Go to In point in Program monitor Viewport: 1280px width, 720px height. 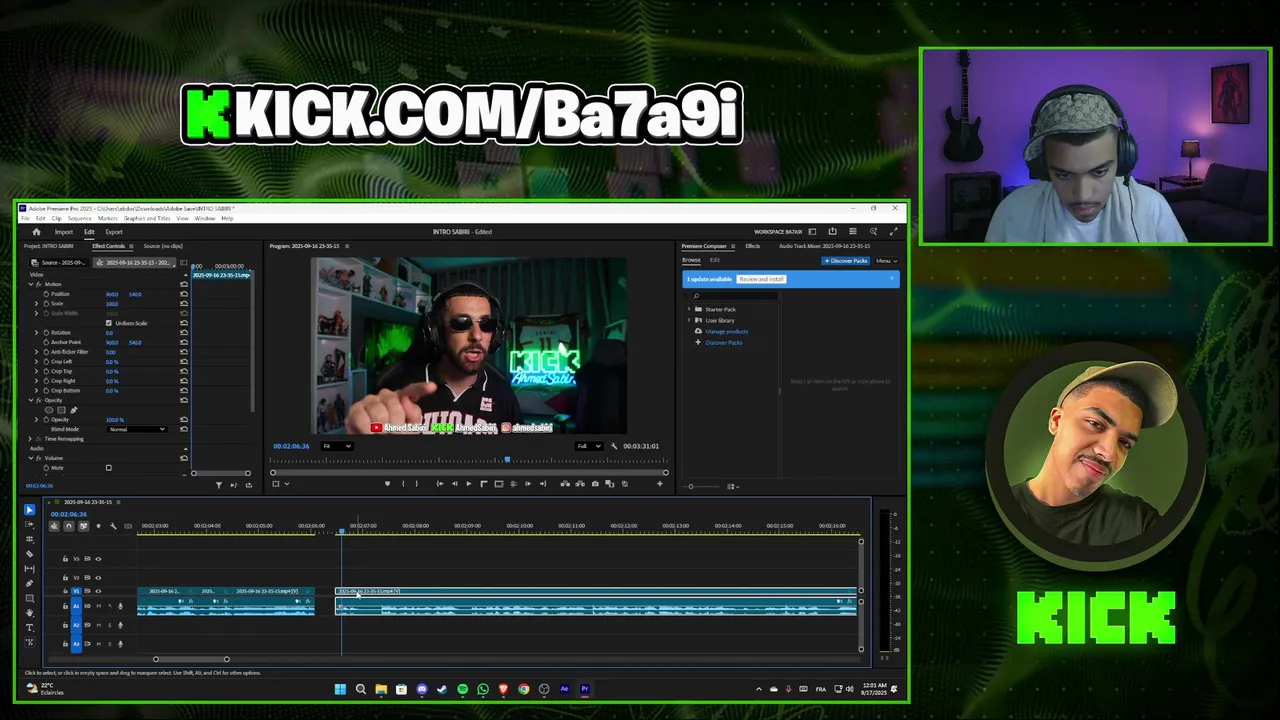pos(439,484)
